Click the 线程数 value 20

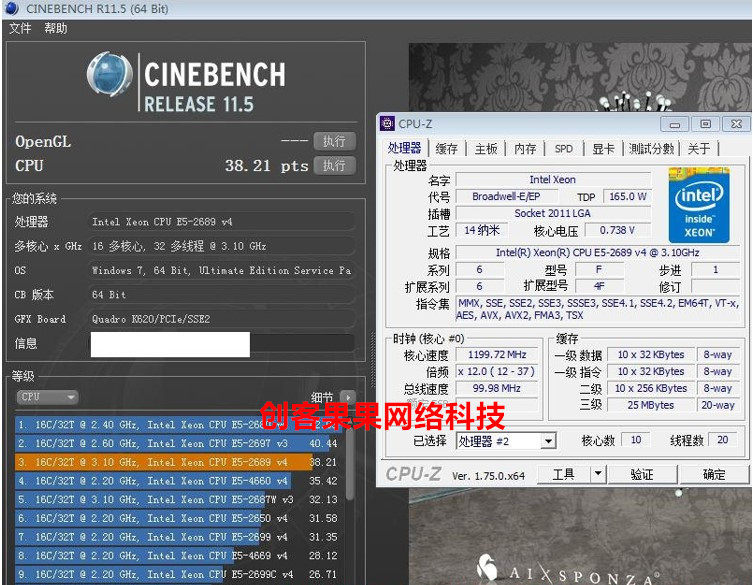pos(723,440)
